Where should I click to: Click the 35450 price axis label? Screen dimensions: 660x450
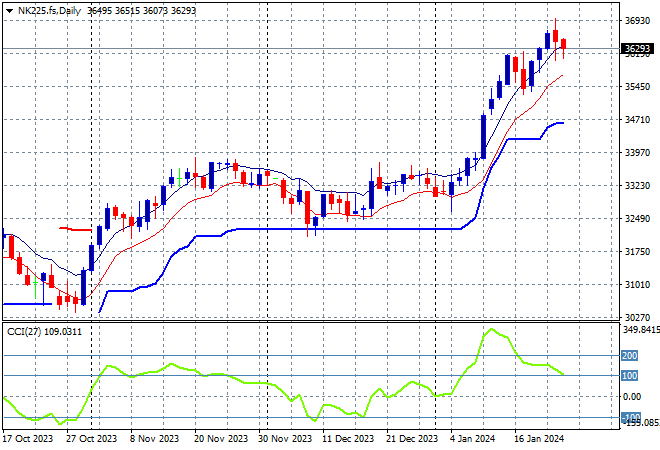pyautogui.click(x=637, y=87)
